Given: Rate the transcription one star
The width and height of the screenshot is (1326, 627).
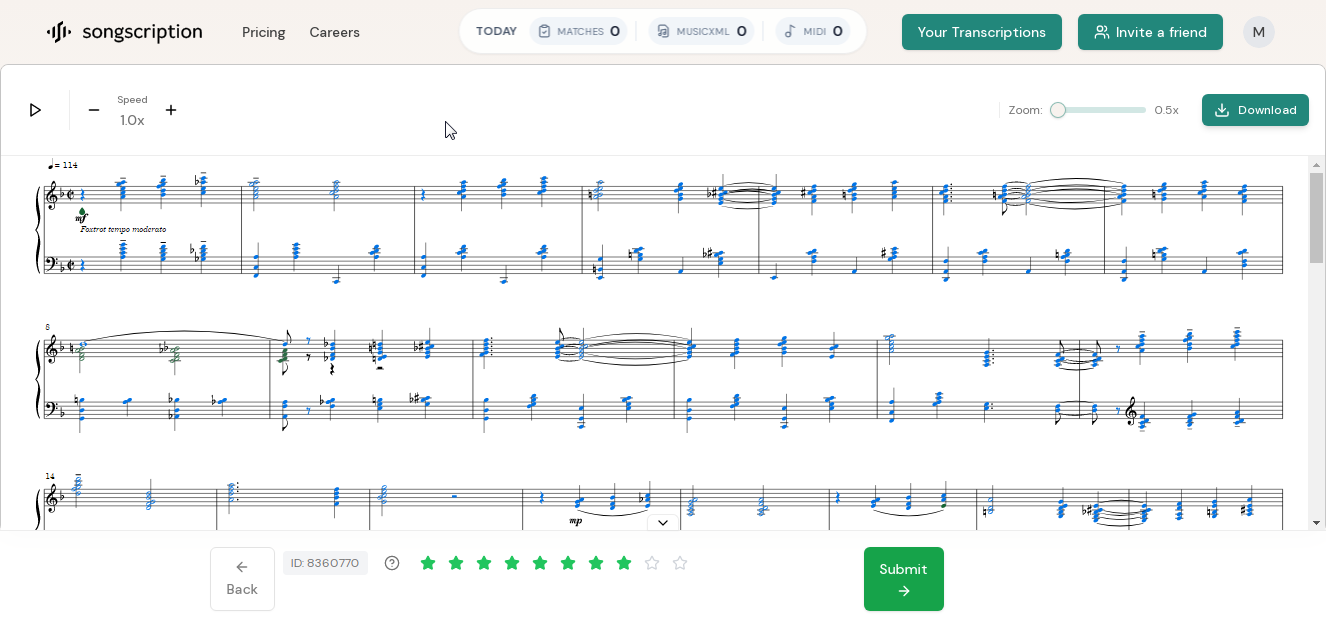Looking at the screenshot, I should tap(428, 563).
